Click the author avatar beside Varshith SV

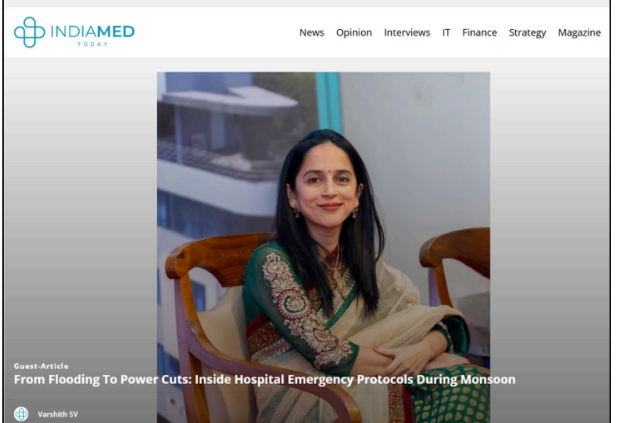click(x=21, y=414)
